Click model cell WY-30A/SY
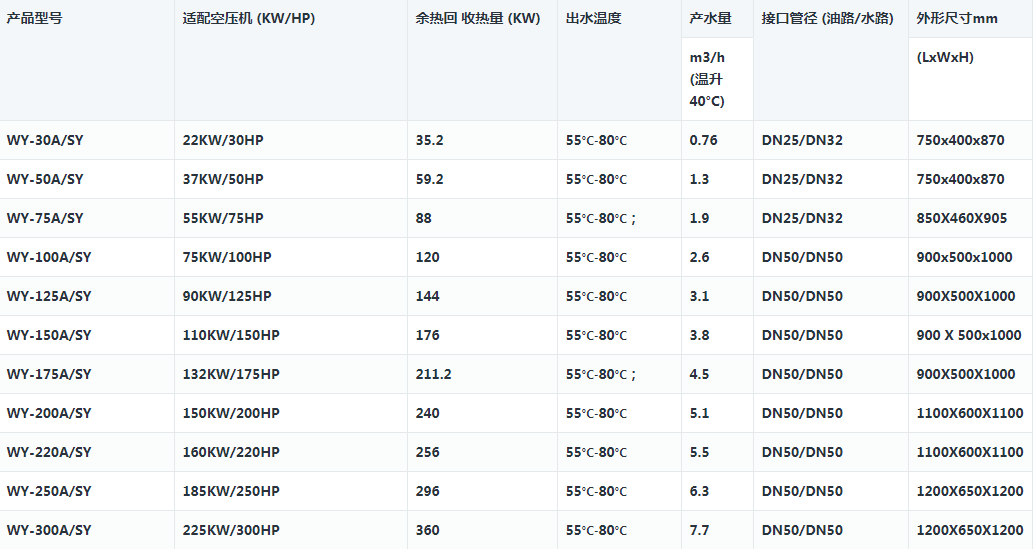This screenshot has height=549, width=1034. pos(45,140)
